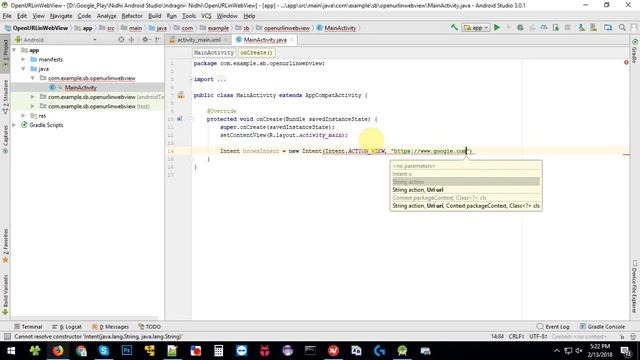The image size is (640, 360).
Task: Toggle the Structure tool window tab
Action: pyautogui.click(x=5, y=97)
